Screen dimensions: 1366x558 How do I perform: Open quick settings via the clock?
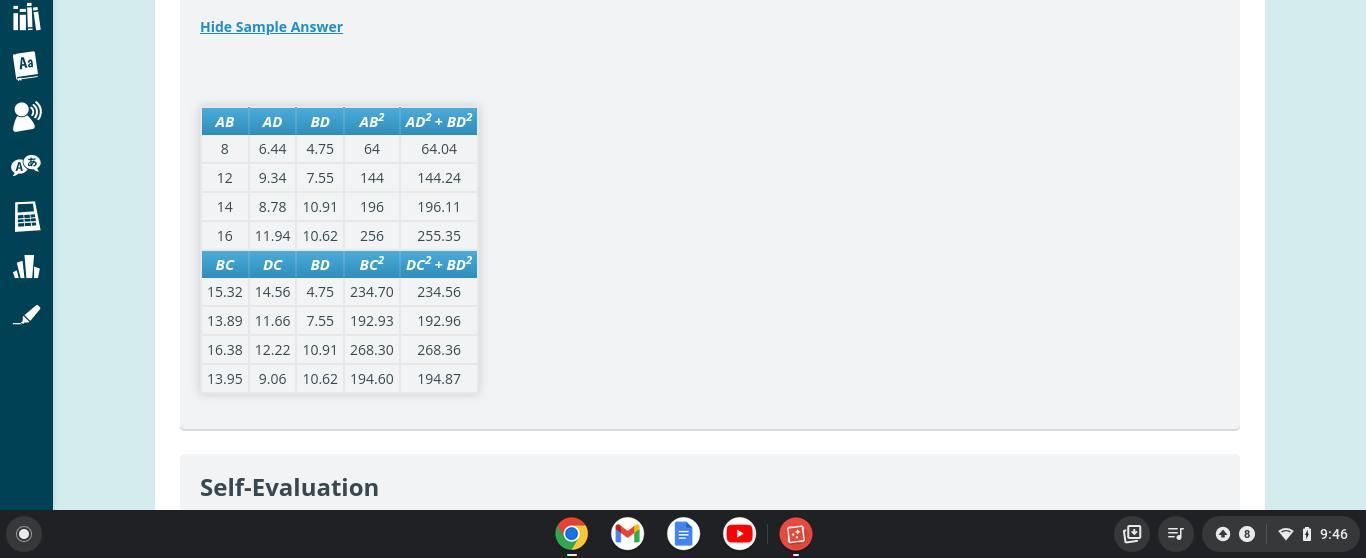[1334, 534]
